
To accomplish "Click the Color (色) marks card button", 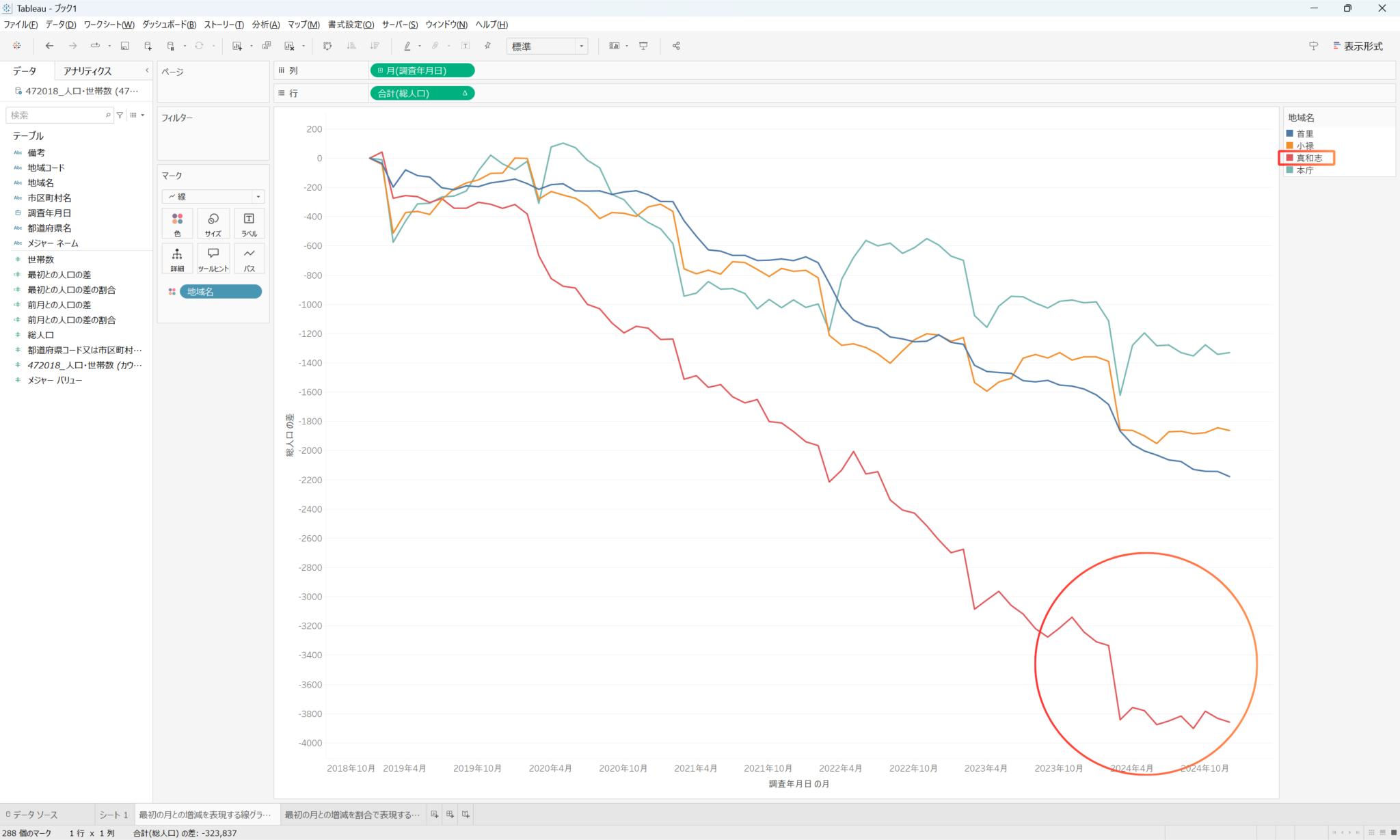I will (x=177, y=223).
